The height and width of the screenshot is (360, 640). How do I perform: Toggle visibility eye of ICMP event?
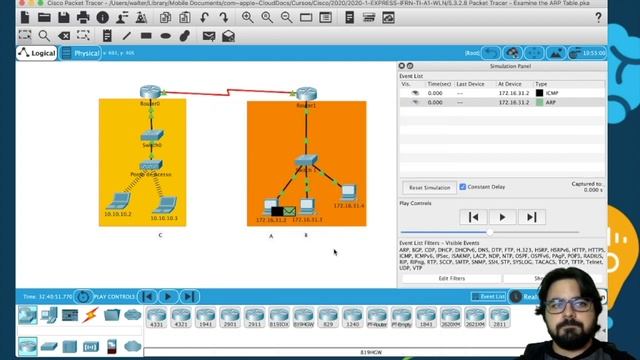click(415, 93)
